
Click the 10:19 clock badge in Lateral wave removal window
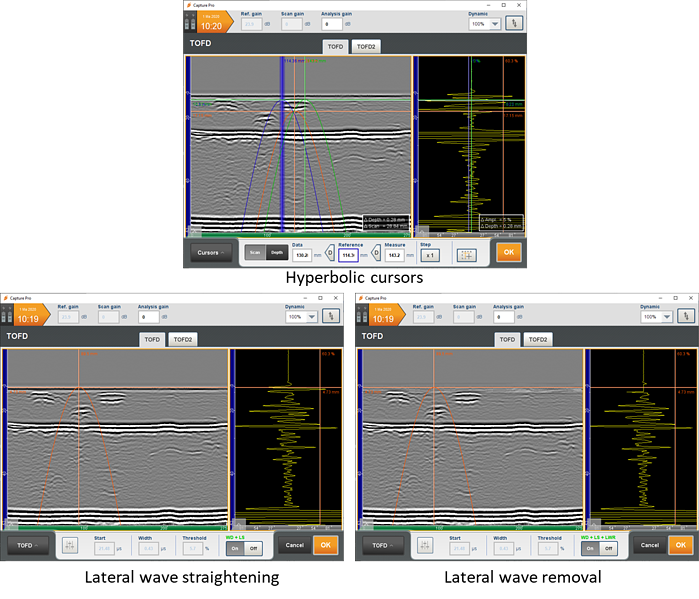point(387,315)
